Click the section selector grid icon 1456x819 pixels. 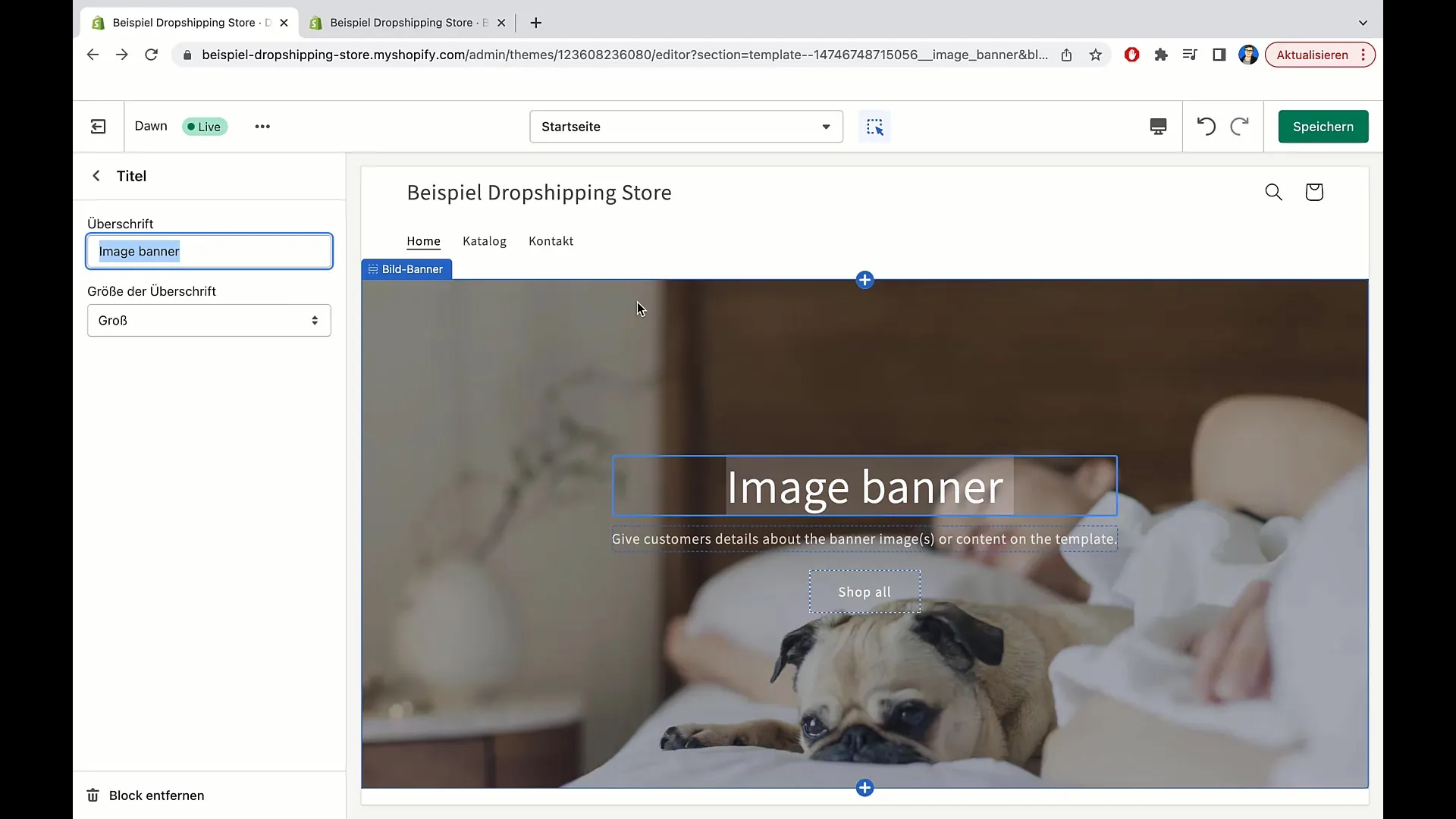pos(875,126)
